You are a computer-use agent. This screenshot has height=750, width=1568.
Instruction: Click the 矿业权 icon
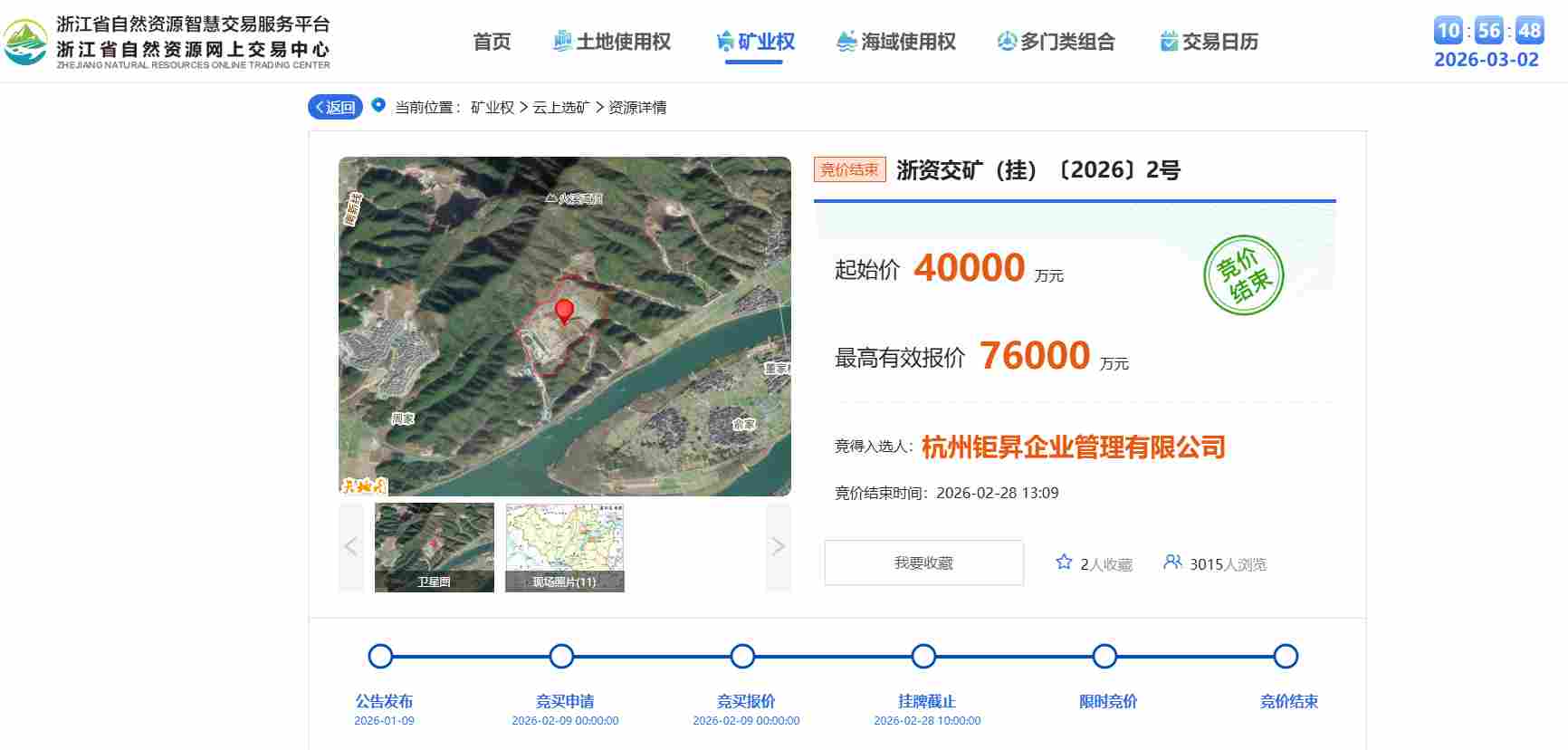(x=724, y=42)
